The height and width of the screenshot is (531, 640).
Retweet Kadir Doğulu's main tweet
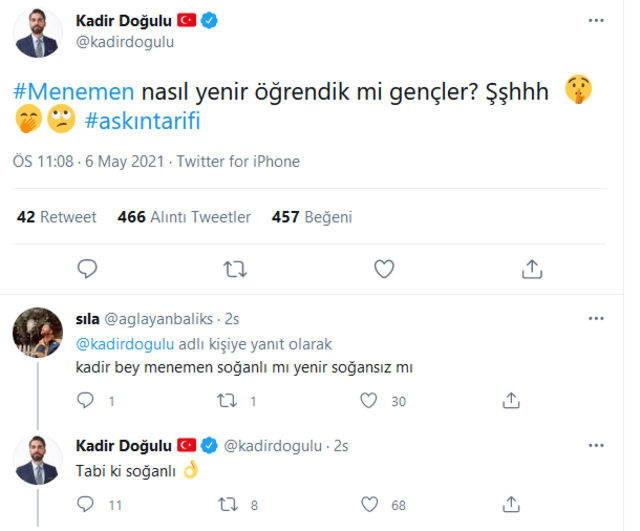pos(236,268)
